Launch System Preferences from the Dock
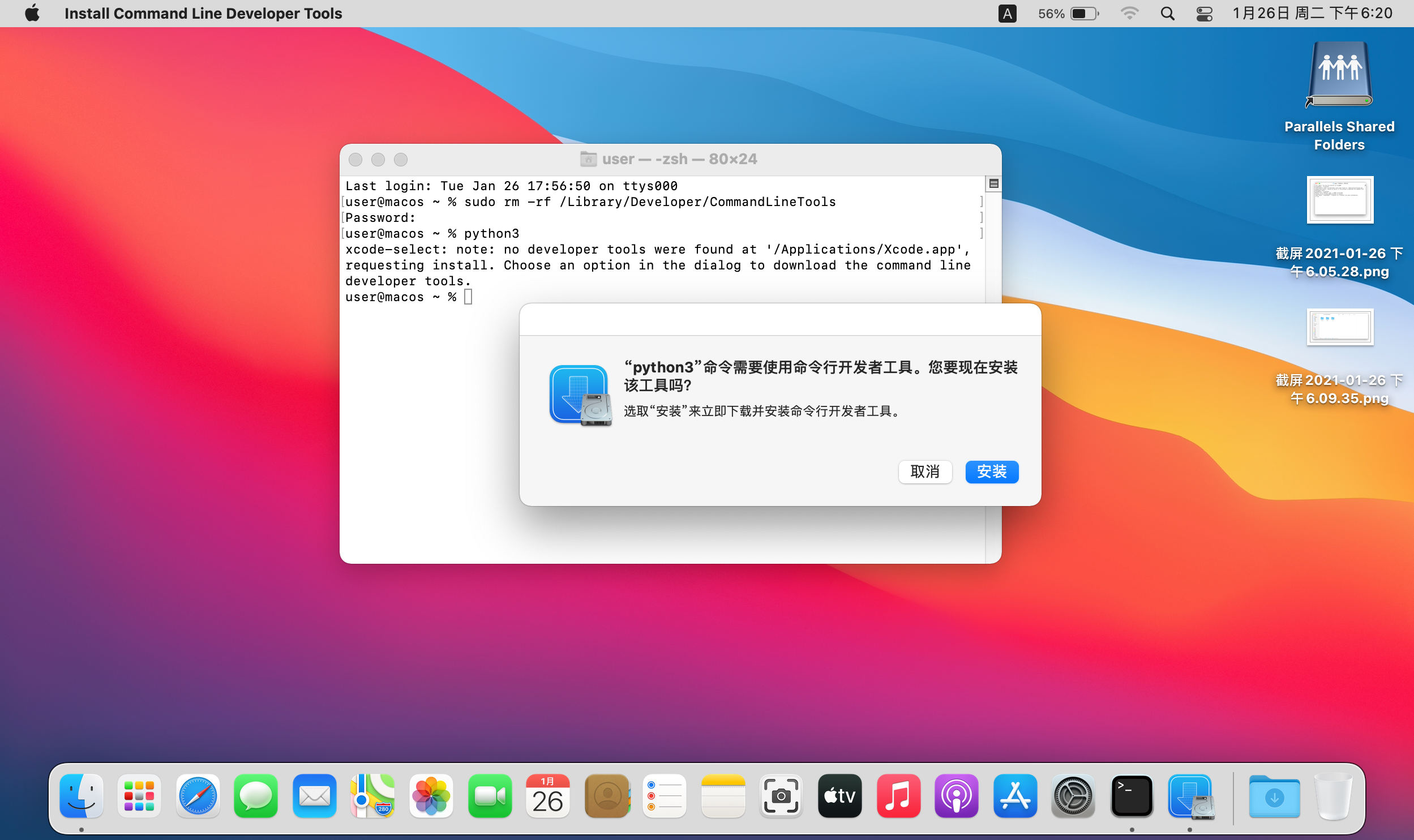Image resolution: width=1414 pixels, height=840 pixels. coord(1074,796)
